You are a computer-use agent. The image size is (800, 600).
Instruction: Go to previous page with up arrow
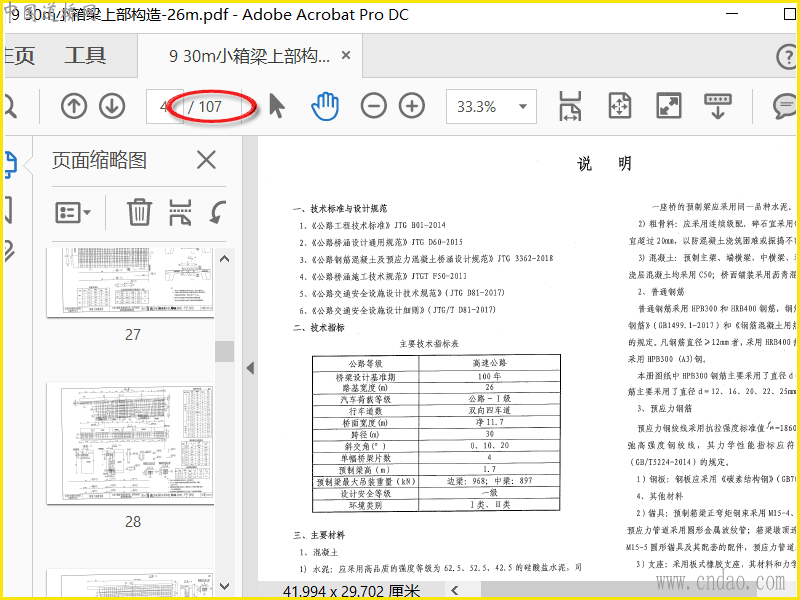(x=74, y=106)
